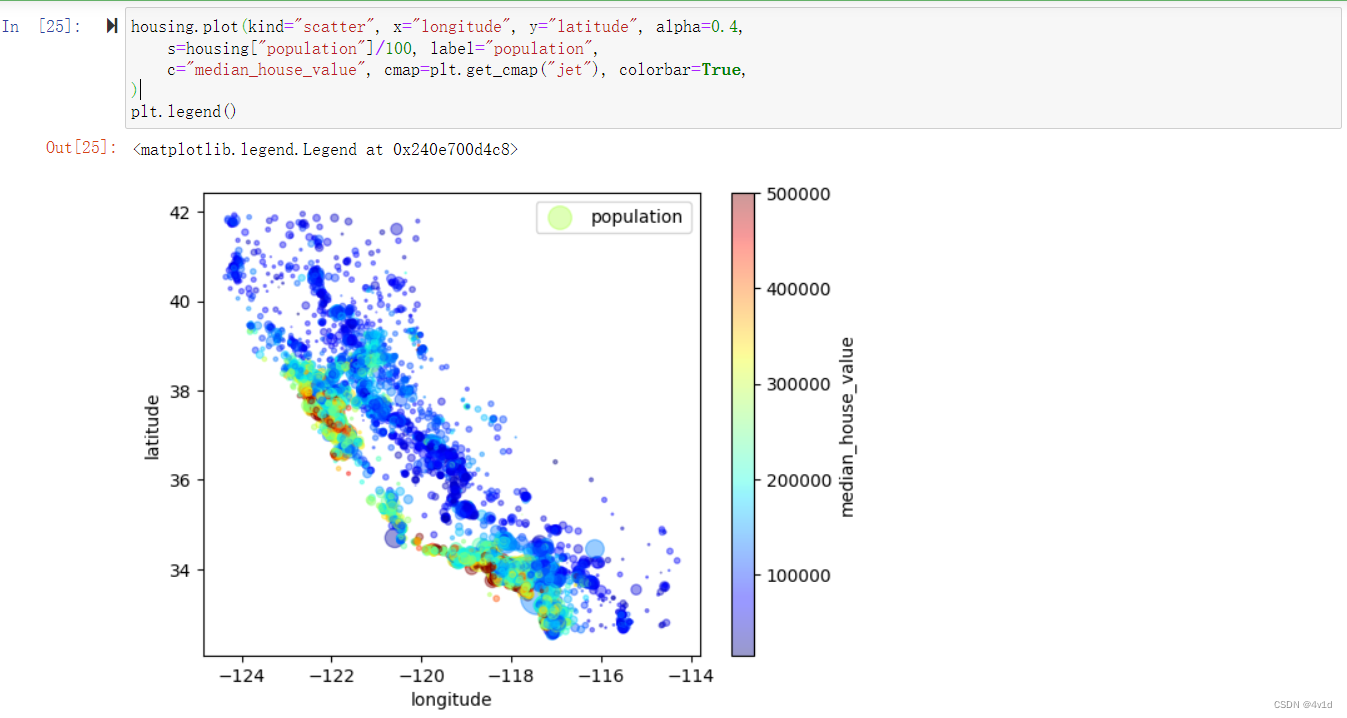The image size is (1347, 718).
Task: Click the 500000 colorbar tick label
Action: [x=798, y=194]
